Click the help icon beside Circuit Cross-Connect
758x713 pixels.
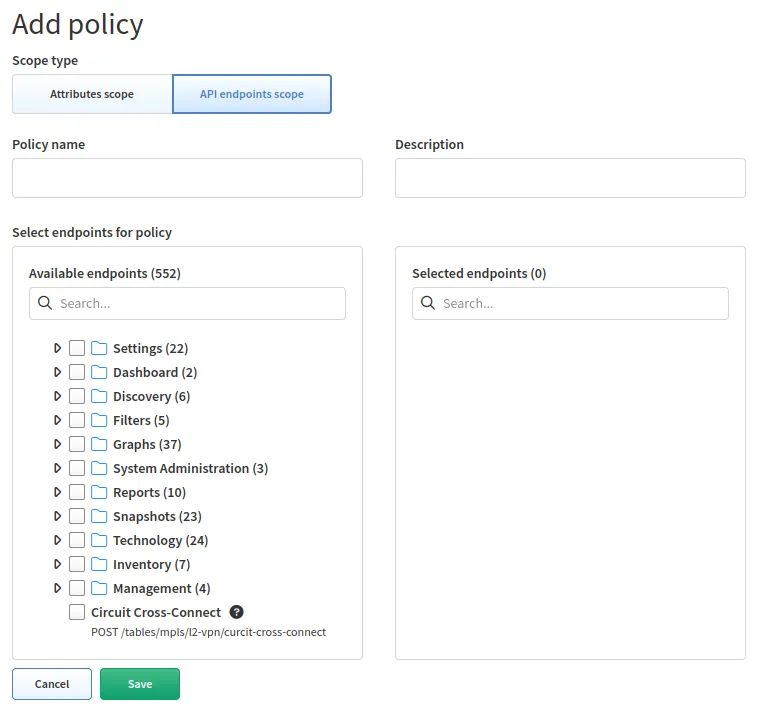click(237, 612)
